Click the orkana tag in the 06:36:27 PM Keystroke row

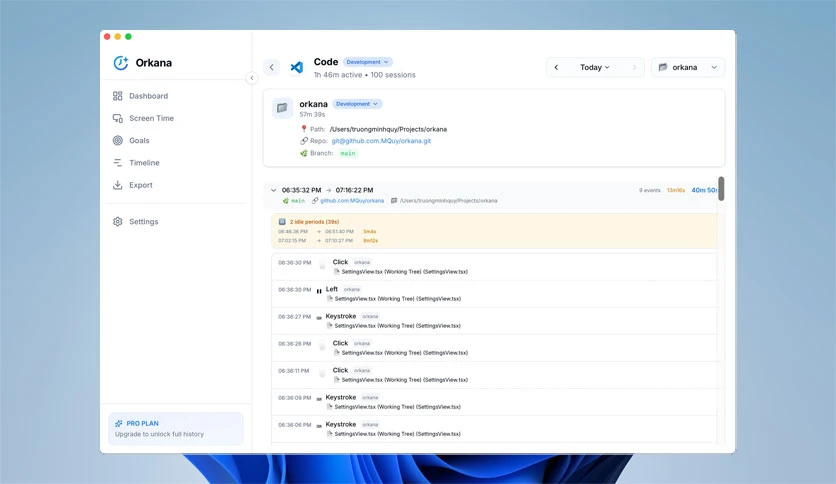click(370, 317)
